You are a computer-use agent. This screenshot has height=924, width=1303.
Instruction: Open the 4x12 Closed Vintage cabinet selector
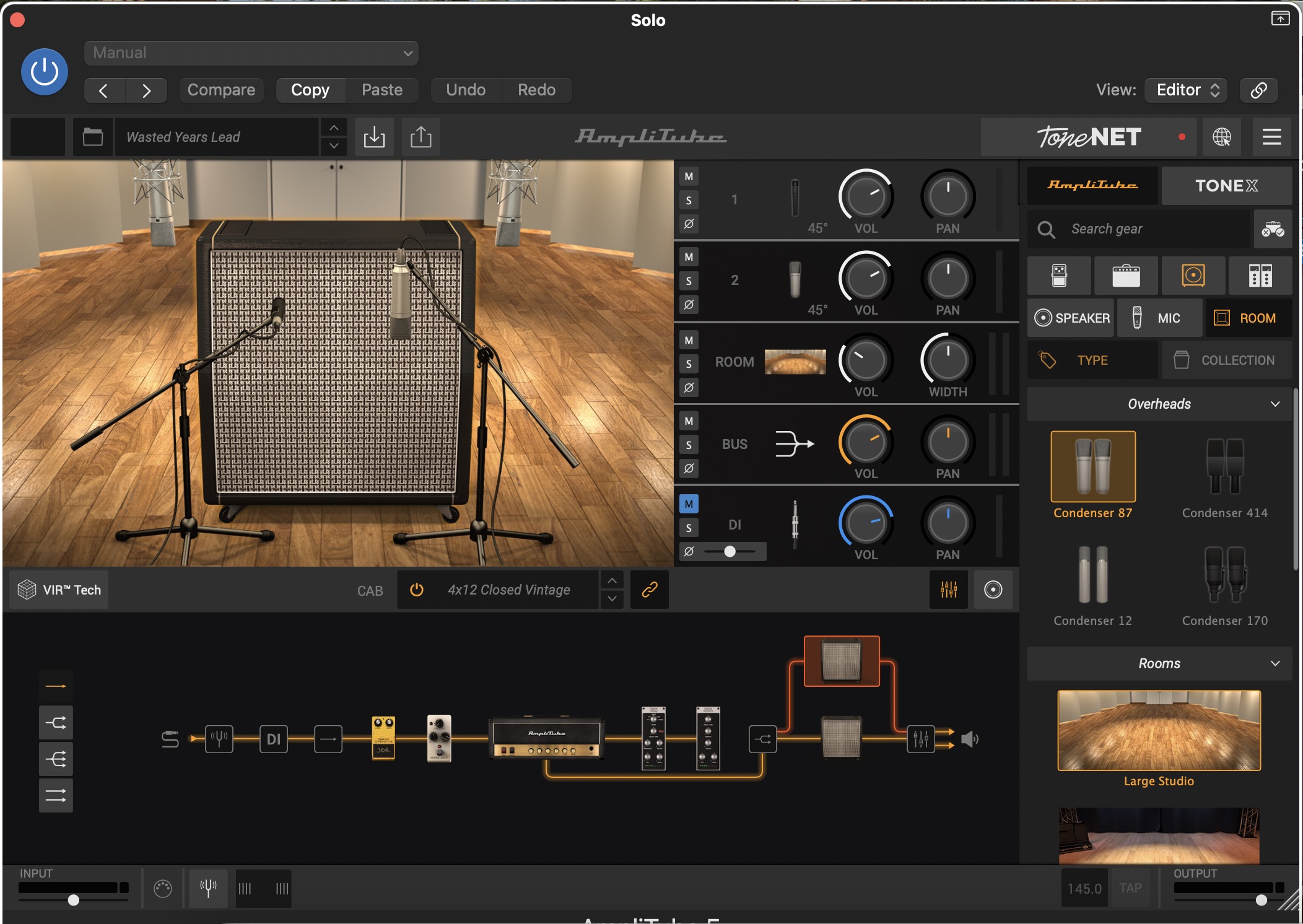point(509,590)
